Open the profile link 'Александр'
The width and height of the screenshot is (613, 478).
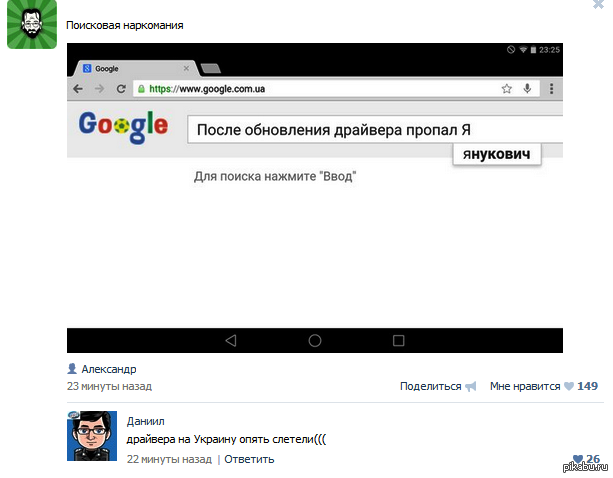pos(109,369)
